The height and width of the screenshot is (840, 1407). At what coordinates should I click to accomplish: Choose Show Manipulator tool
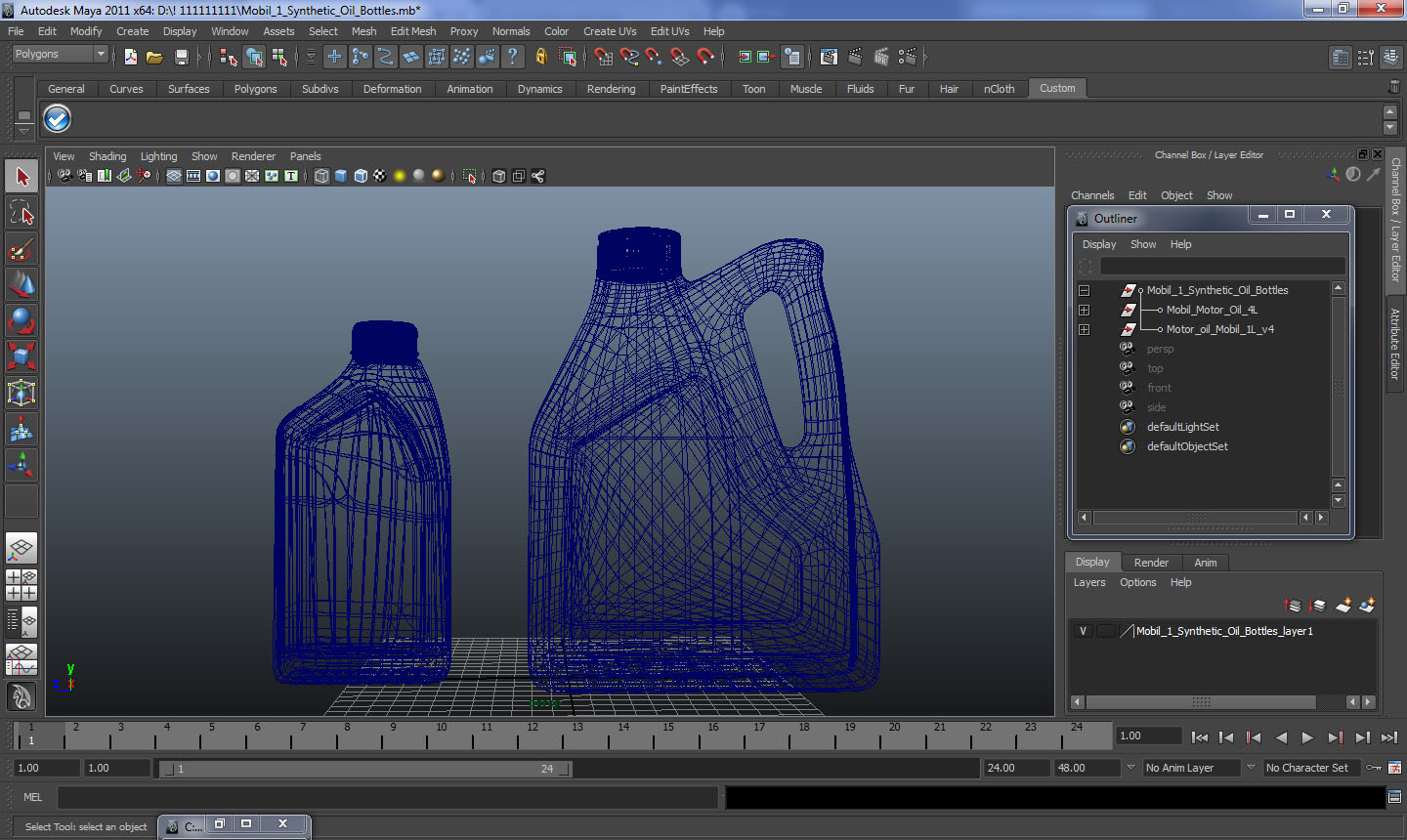point(21,465)
